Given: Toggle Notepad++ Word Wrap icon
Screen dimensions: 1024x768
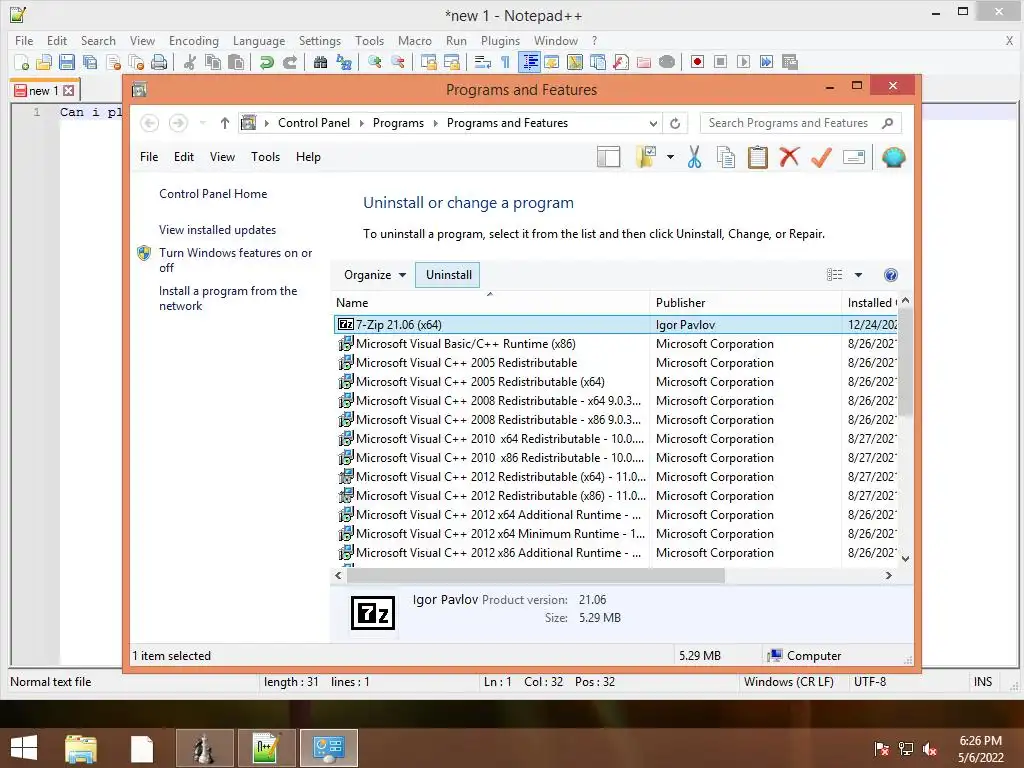Looking at the screenshot, I should click(x=483, y=62).
